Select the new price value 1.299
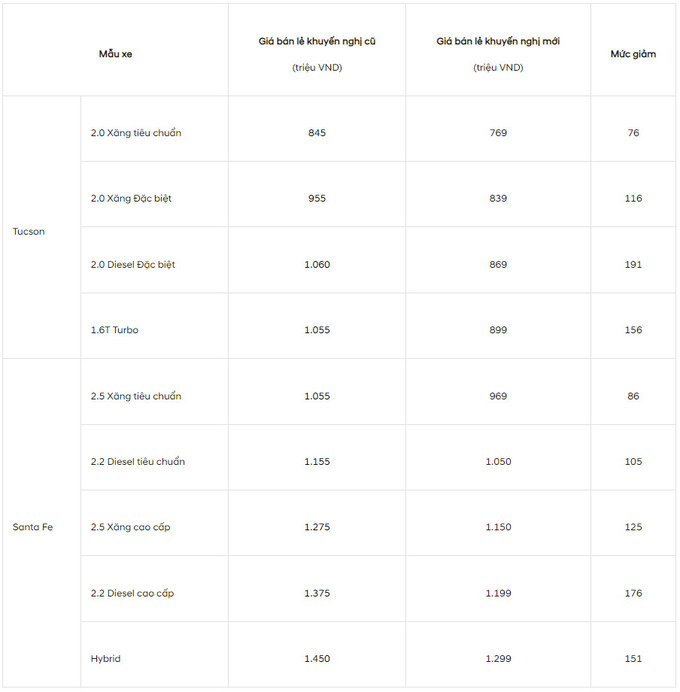 (x=498, y=658)
